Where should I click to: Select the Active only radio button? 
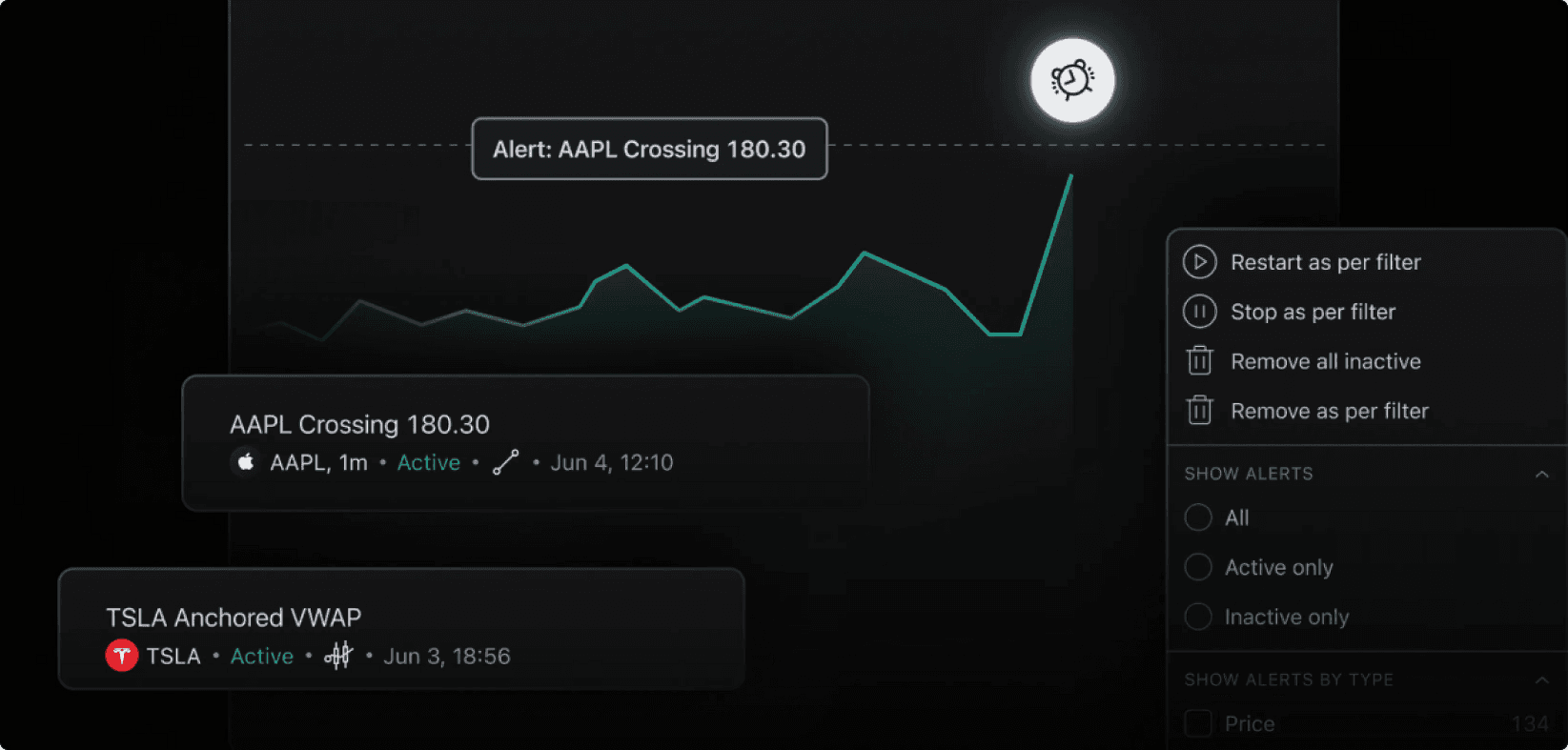point(1197,567)
